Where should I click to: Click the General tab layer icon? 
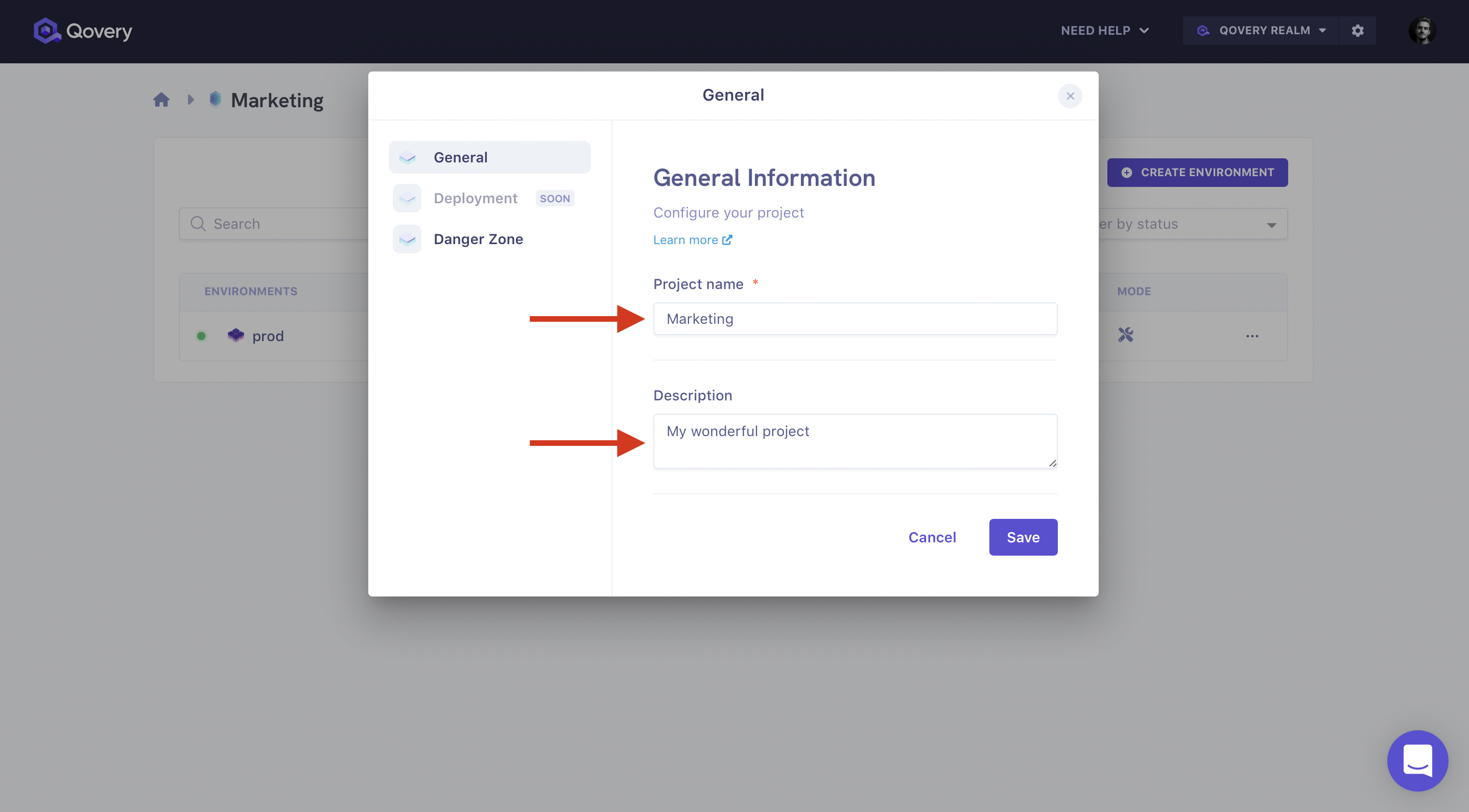[407, 157]
